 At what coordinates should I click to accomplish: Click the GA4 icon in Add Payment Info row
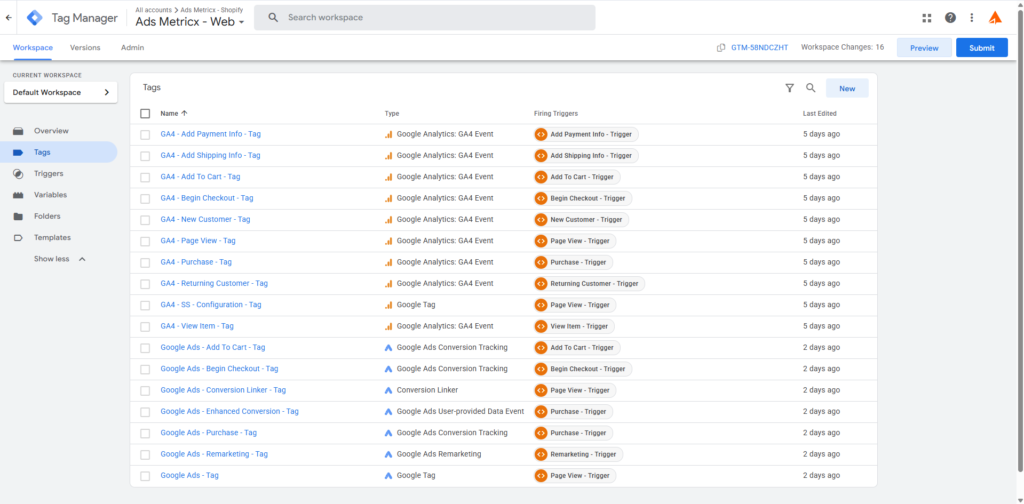389,134
